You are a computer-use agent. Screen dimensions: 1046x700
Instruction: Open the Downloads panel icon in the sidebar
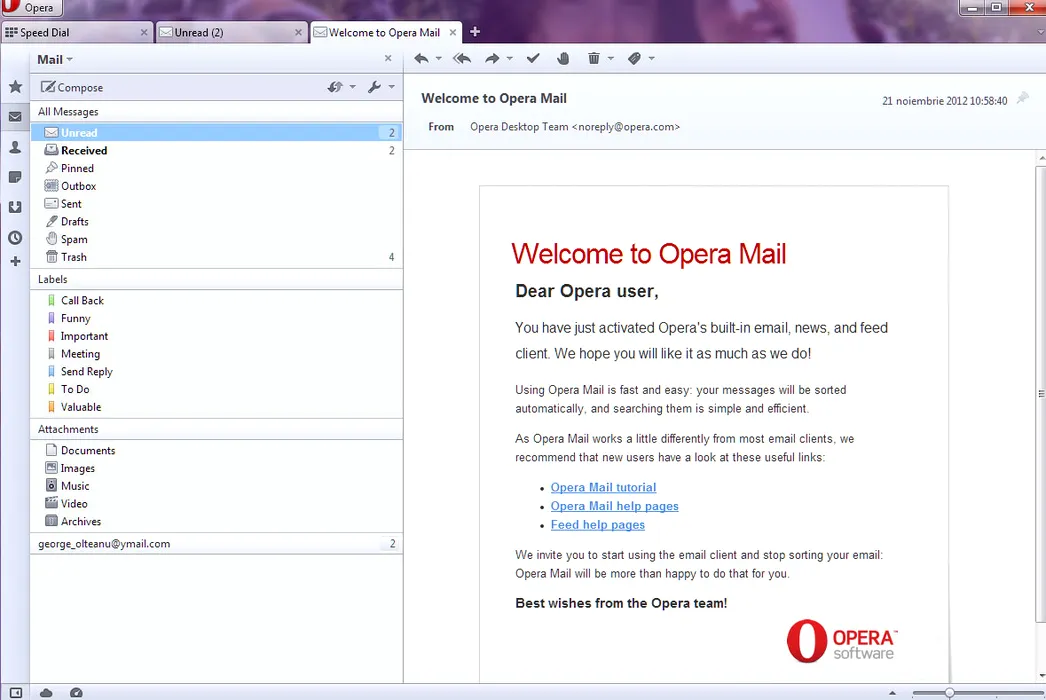click(x=15, y=208)
